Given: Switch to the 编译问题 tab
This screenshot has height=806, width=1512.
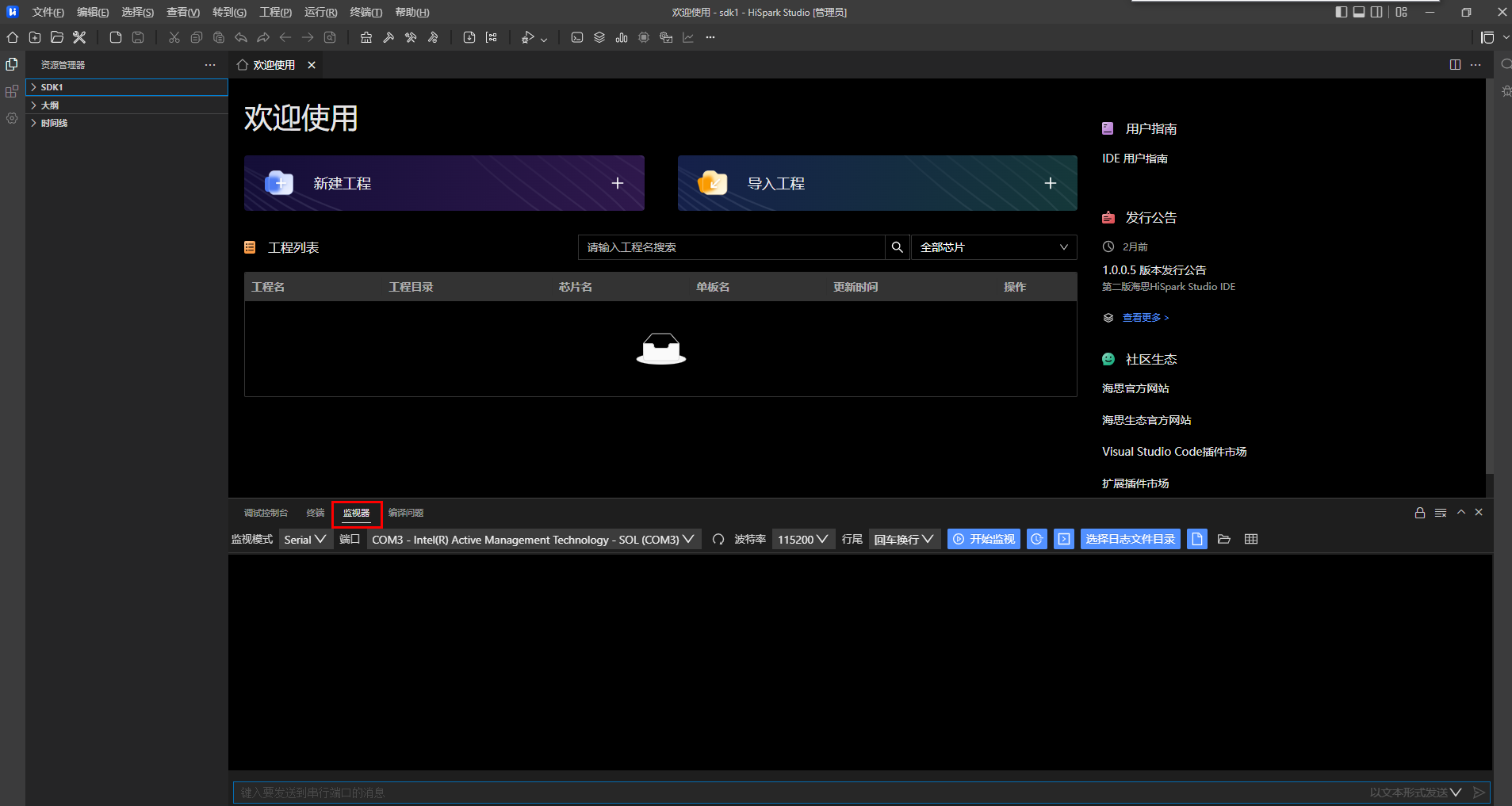Looking at the screenshot, I should click(406, 513).
